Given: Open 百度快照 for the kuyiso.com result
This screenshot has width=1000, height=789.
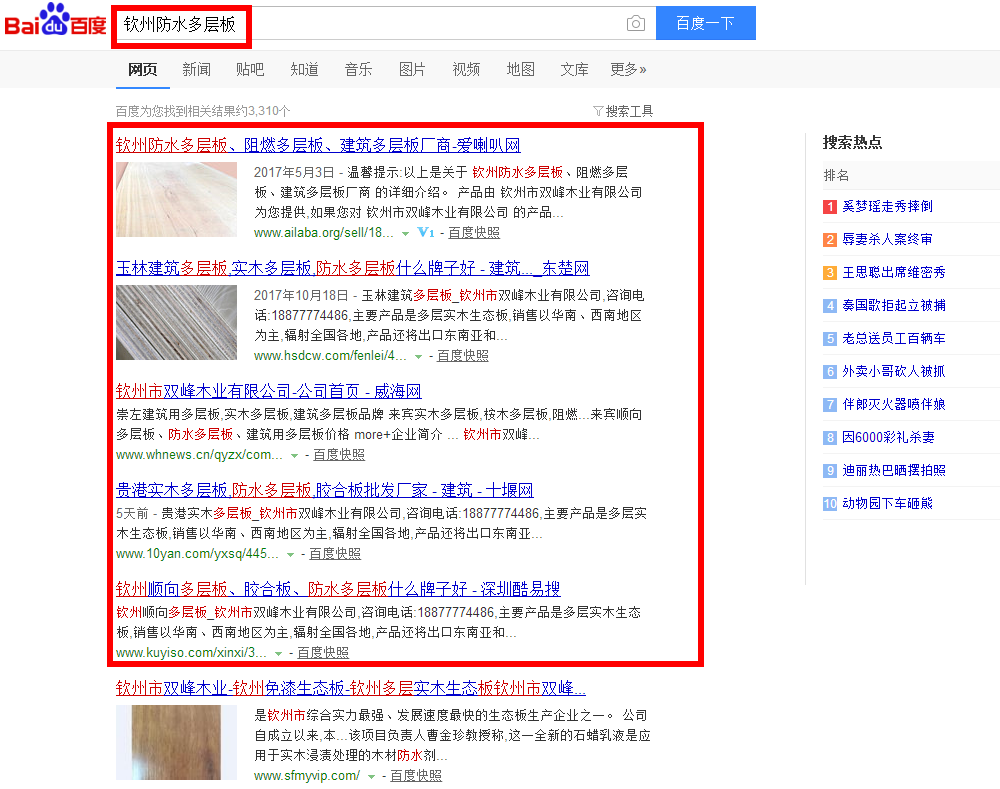Looking at the screenshot, I should coord(323,653).
